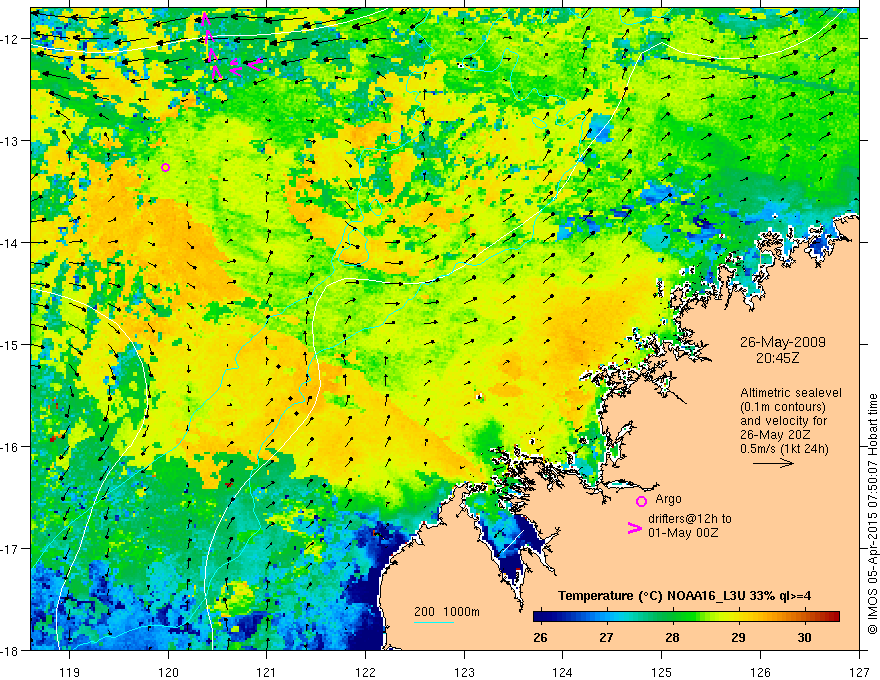Click colorbar label 30
This screenshot has width=880, height=680.
tap(805, 638)
